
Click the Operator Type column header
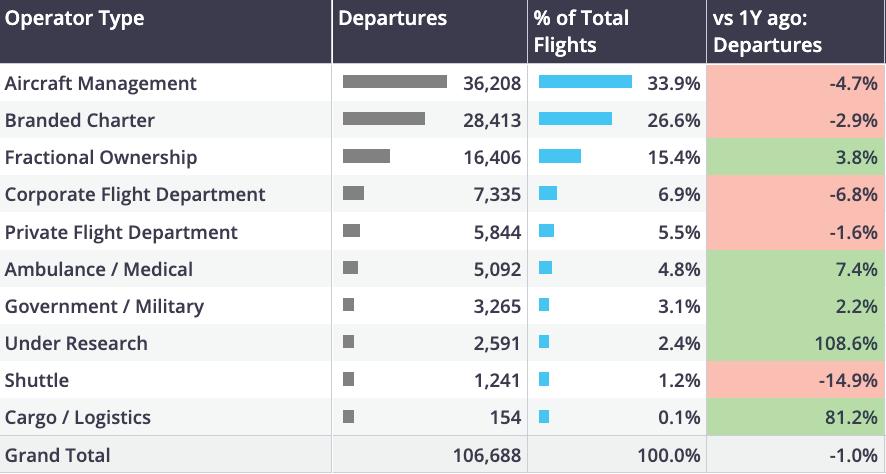coord(75,19)
